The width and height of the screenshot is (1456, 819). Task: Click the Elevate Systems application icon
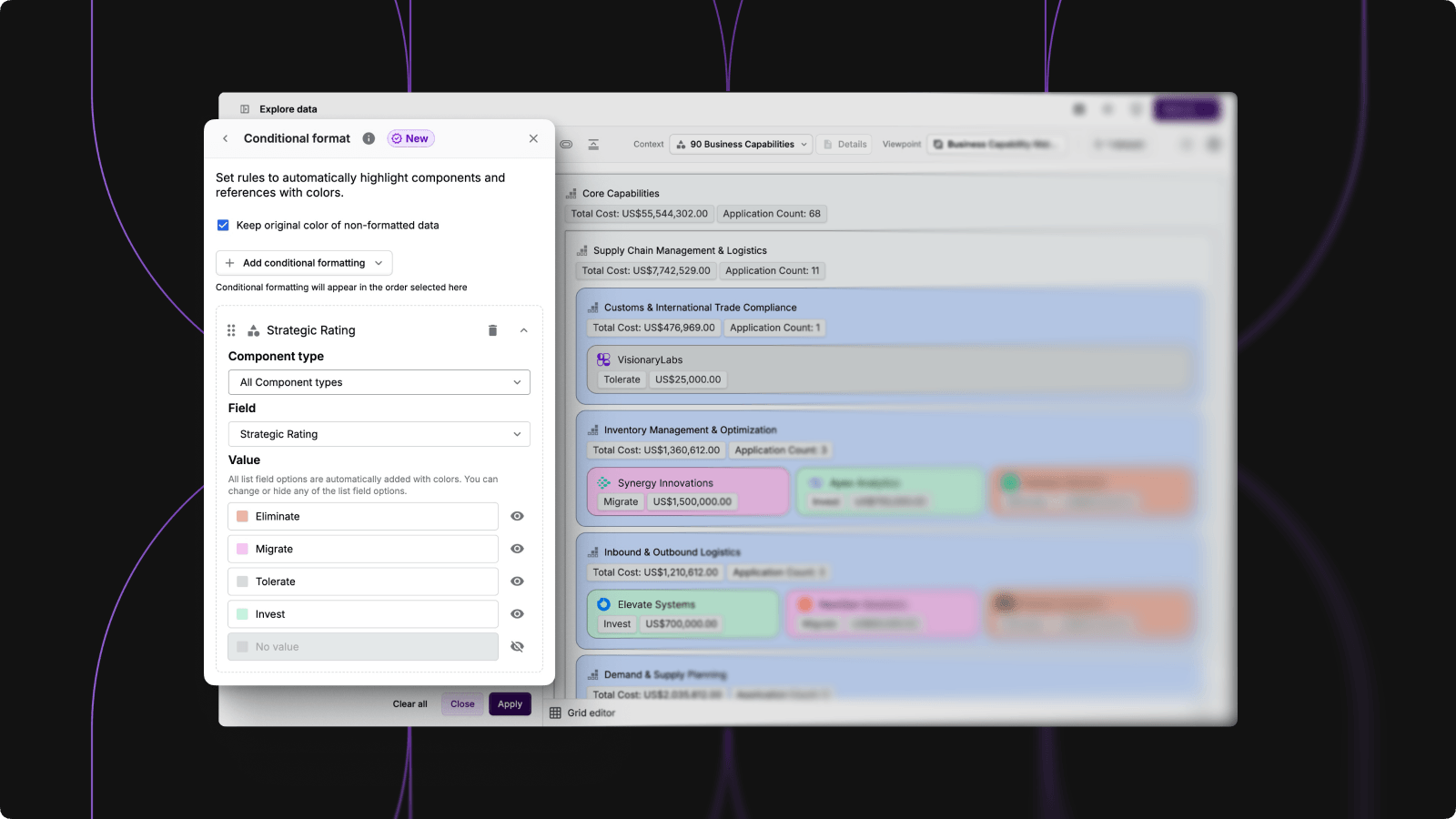603,604
